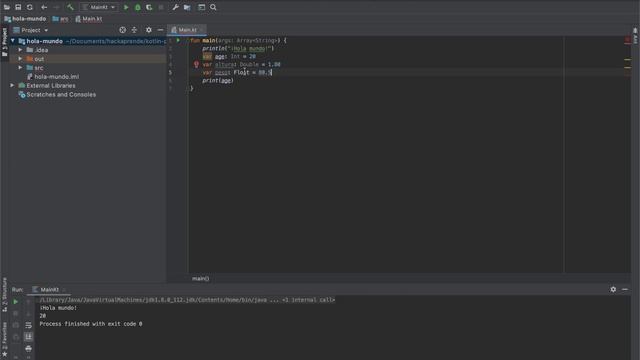Expand the .idea folder
This screenshot has height=360, width=640.
point(20,50)
